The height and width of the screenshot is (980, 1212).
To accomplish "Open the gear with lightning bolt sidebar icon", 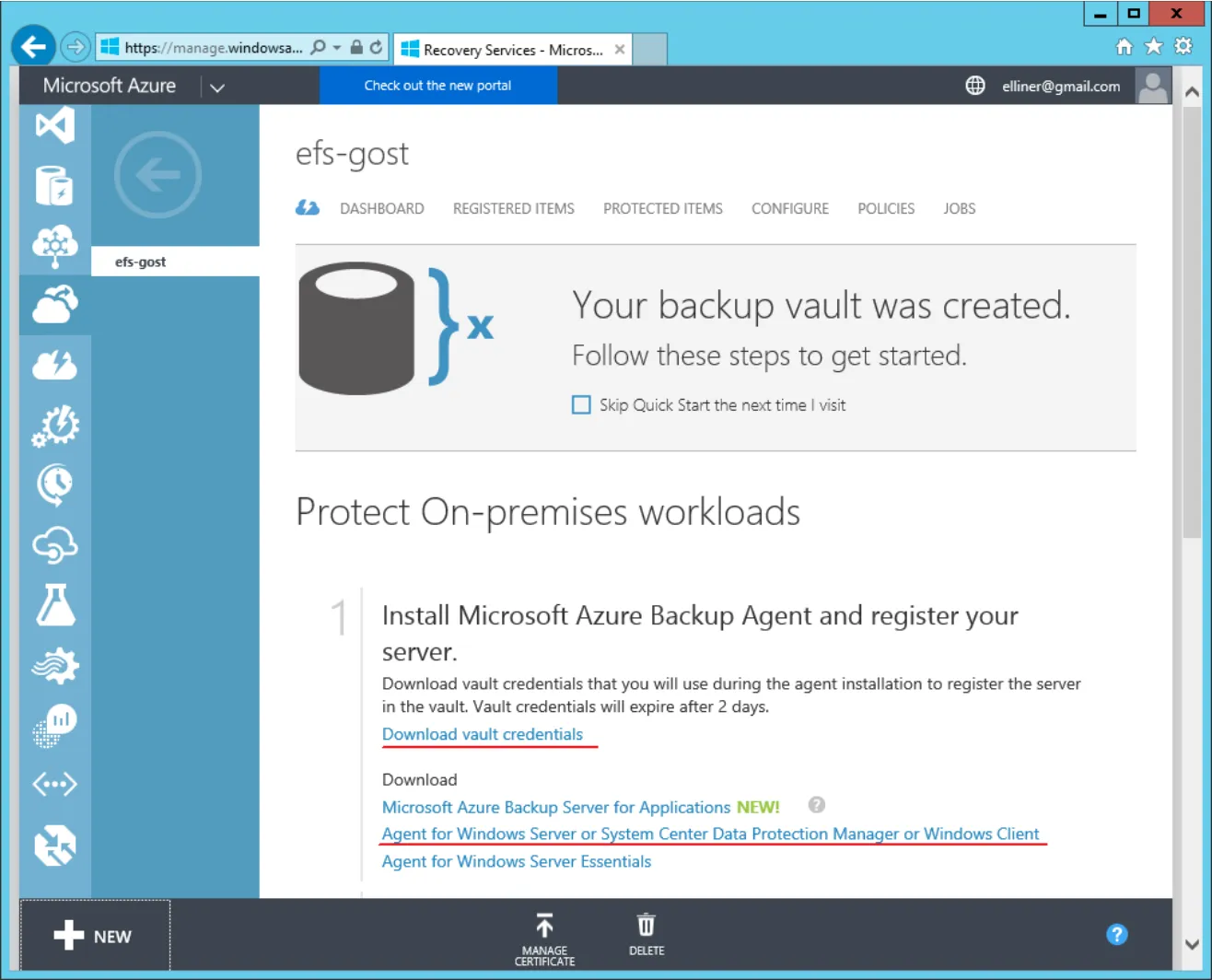I will 55,426.
